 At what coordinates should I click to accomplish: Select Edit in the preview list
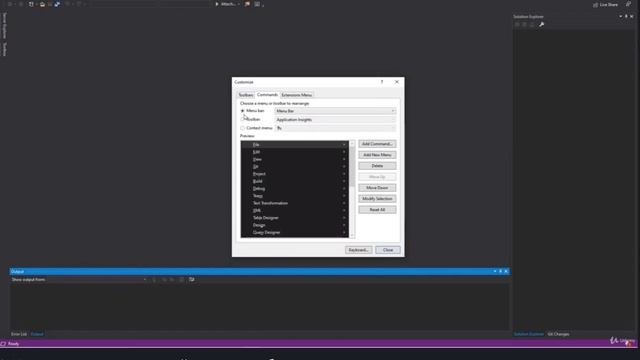(x=295, y=152)
